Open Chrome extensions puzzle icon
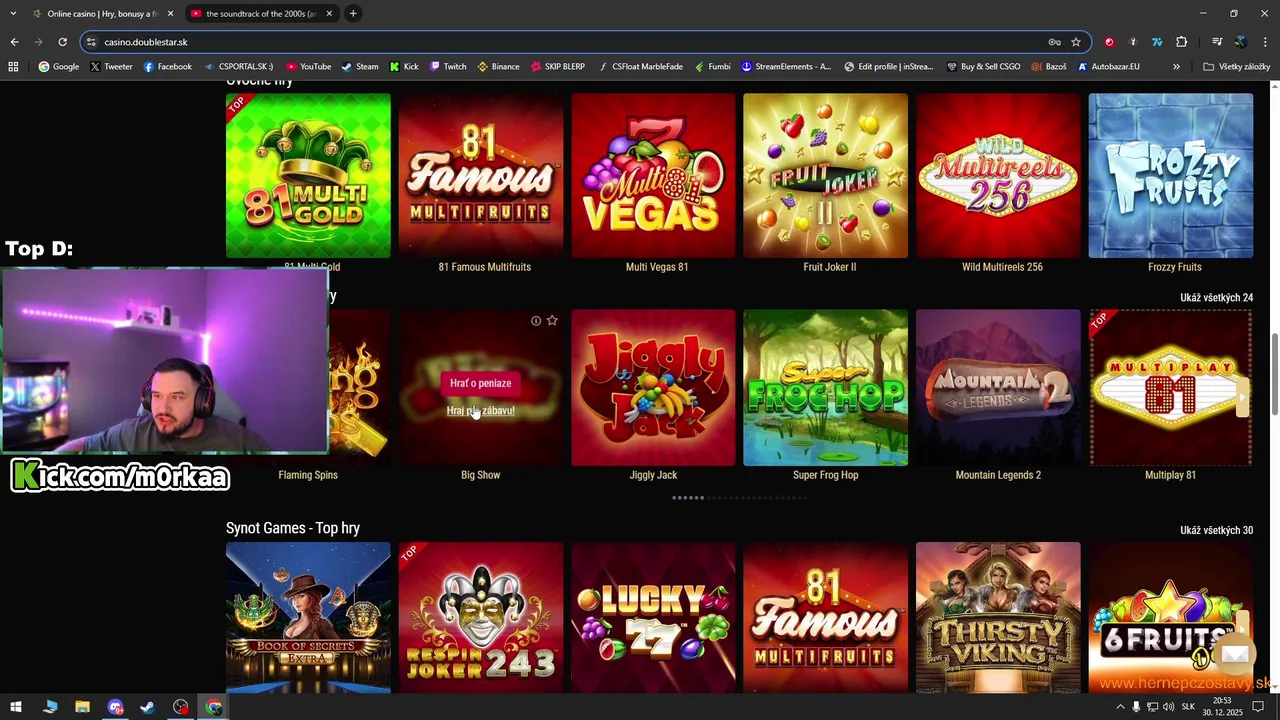This screenshot has height=720, width=1280. (x=1182, y=42)
